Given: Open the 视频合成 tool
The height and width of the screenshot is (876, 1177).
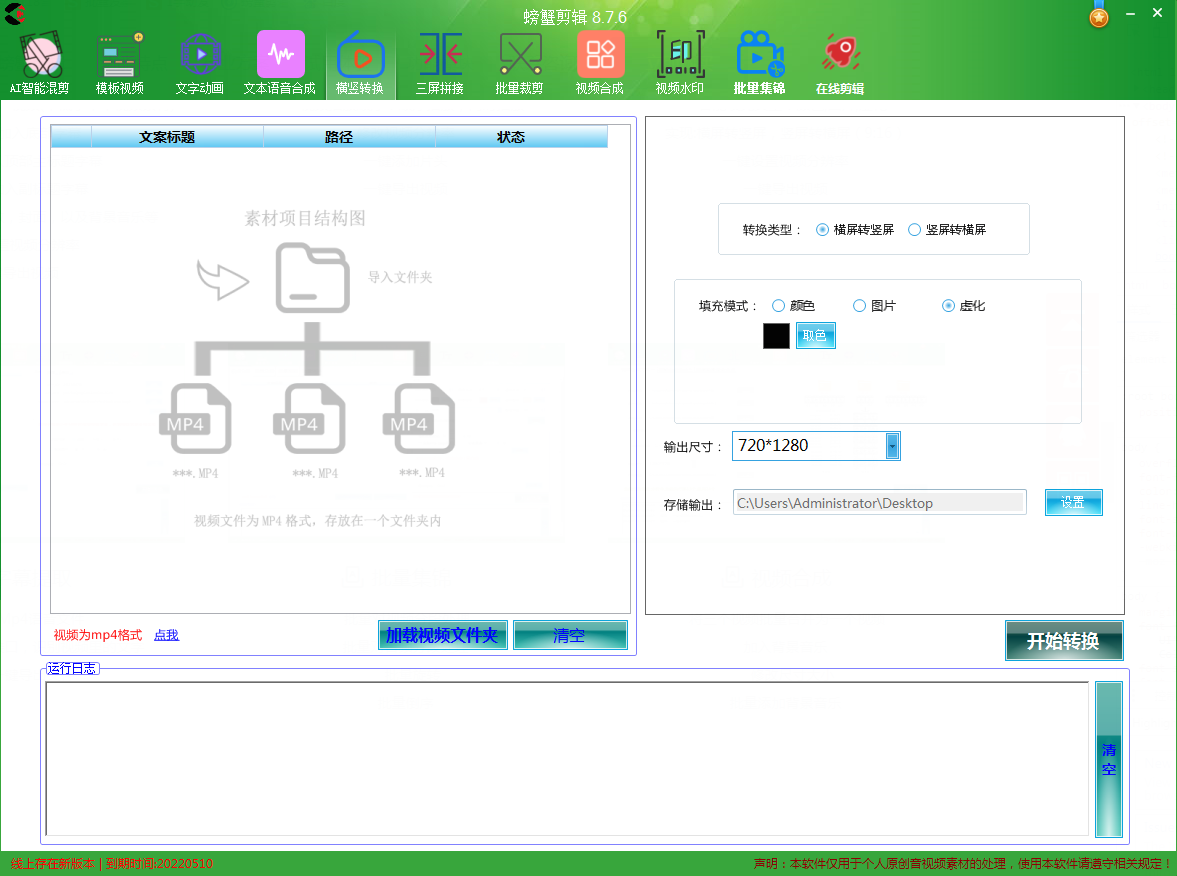Looking at the screenshot, I should tap(600, 55).
